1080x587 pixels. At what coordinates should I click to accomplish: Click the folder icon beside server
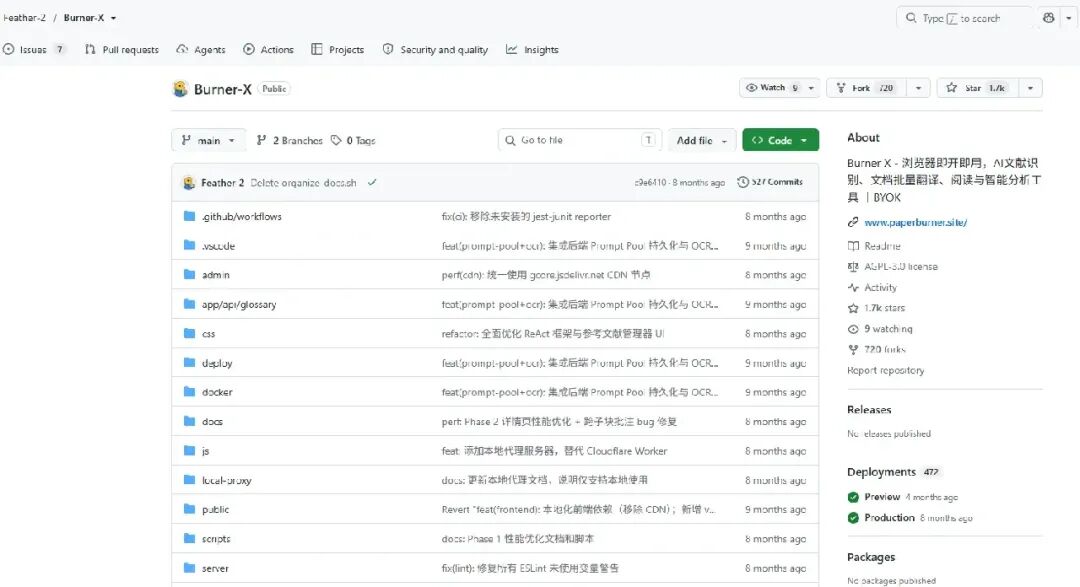189,568
